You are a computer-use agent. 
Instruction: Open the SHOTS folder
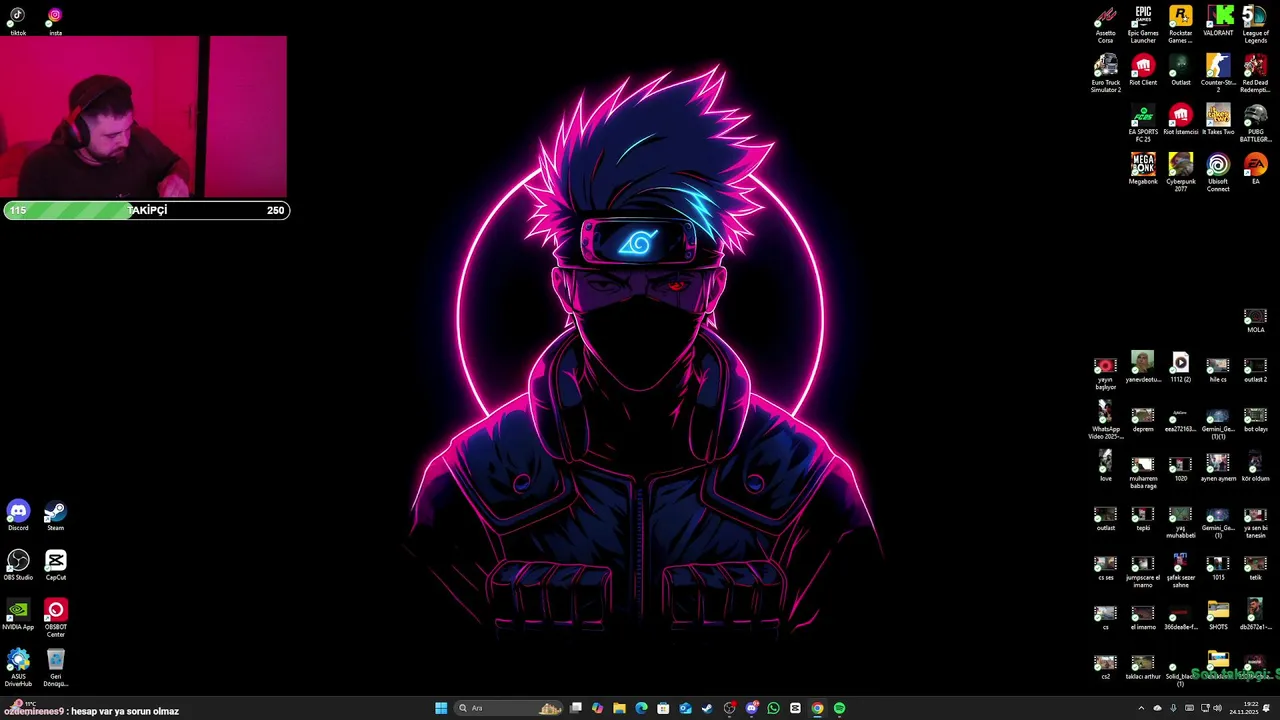coord(1218,616)
